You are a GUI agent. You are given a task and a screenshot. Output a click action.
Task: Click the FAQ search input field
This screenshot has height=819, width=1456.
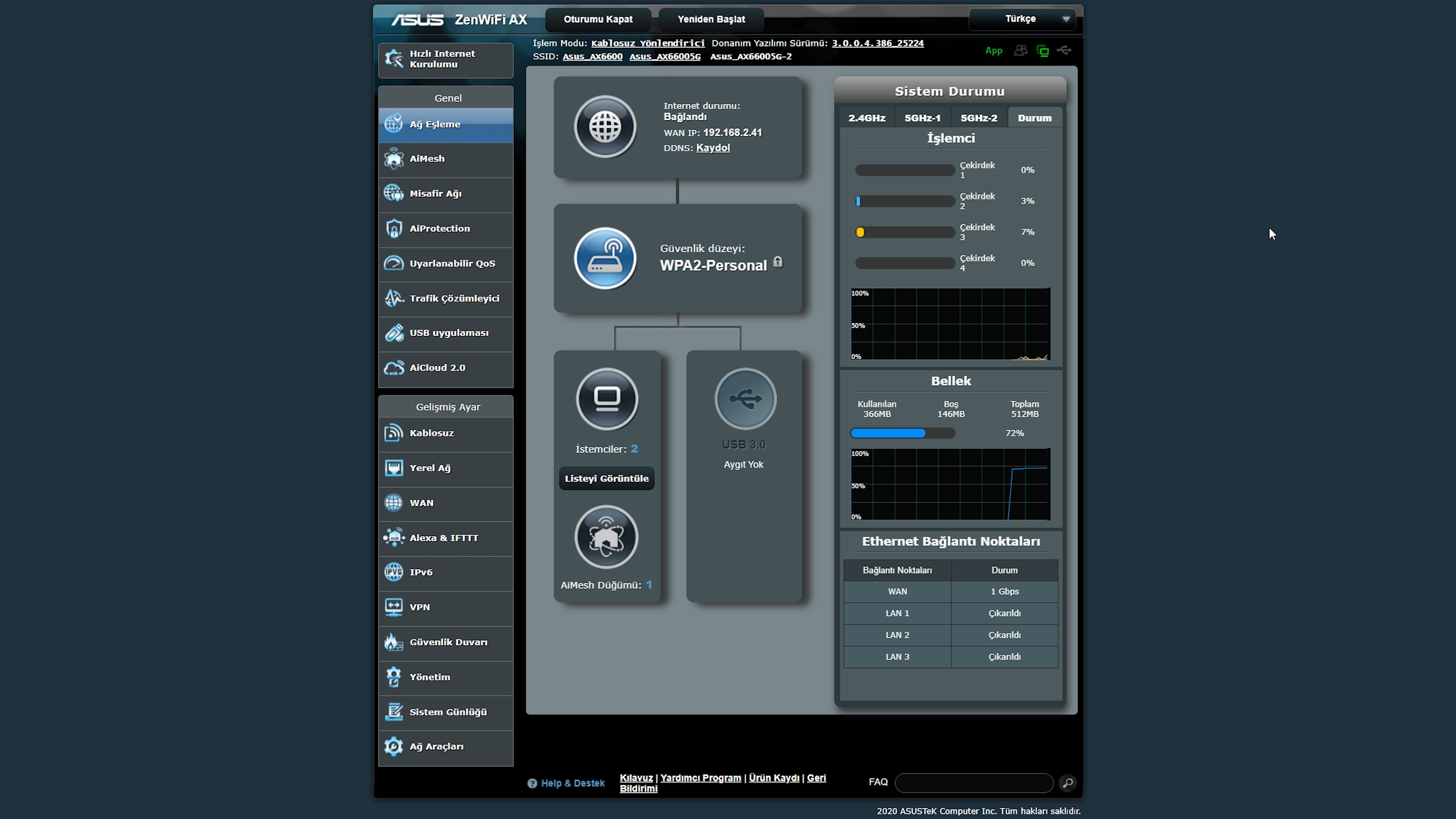coord(974,783)
